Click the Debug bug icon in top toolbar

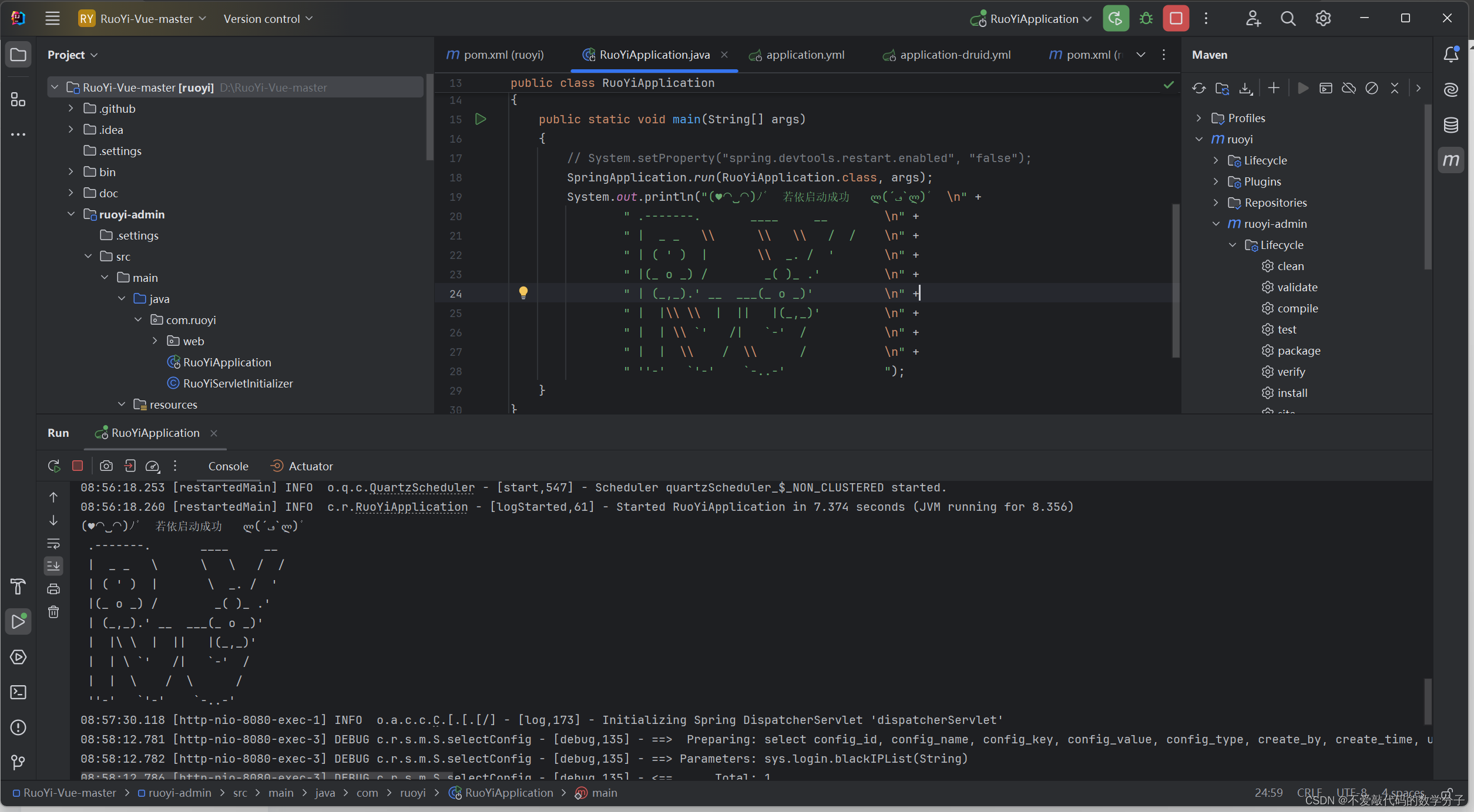(x=1146, y=19)
